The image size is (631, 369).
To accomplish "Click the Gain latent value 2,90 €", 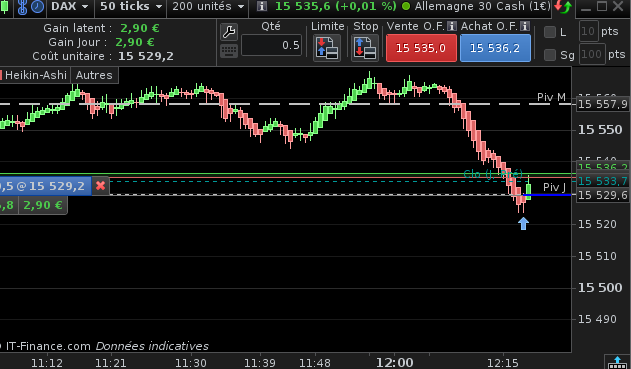I will coord(140,28).
